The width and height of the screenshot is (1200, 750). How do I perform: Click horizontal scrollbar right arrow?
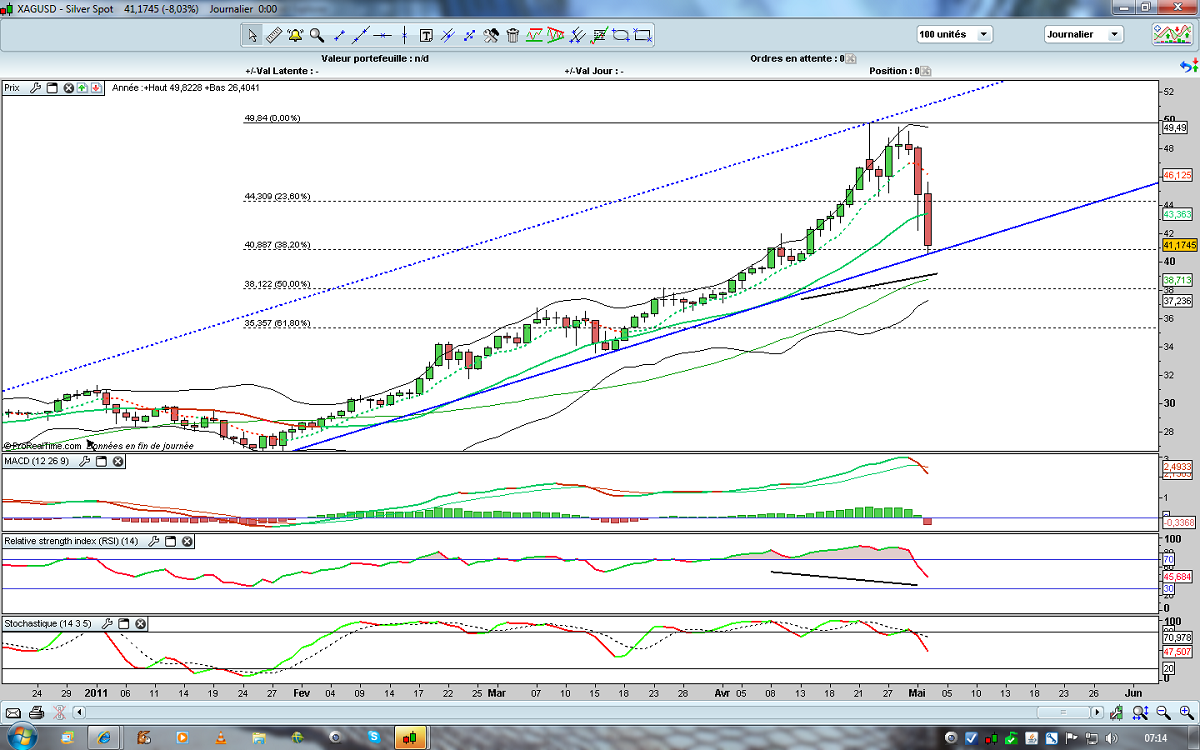pyautogui.click(x=1097, y=712)
